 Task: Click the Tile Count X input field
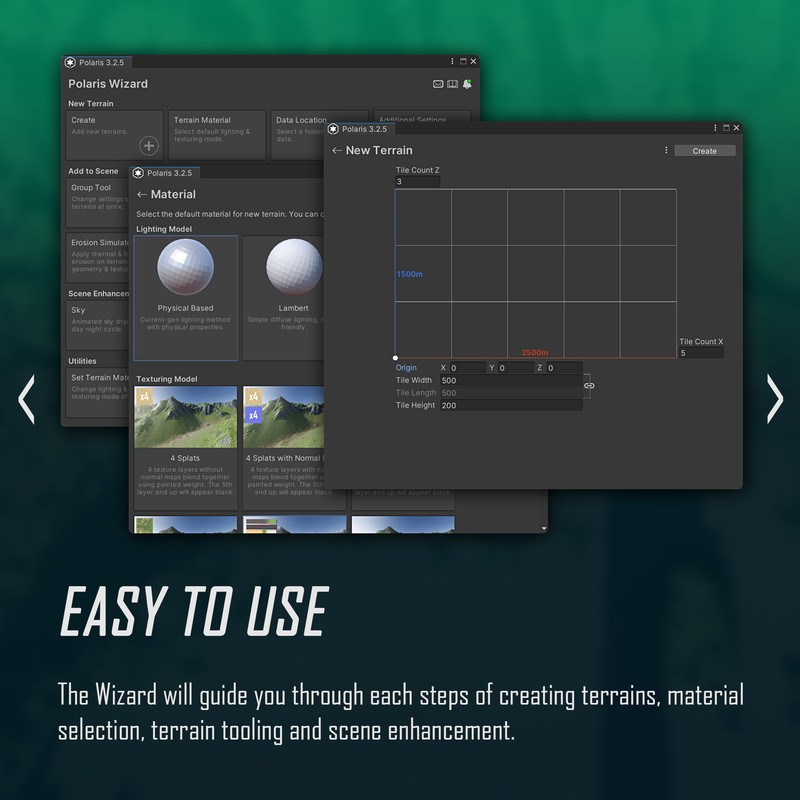point(701,353)
